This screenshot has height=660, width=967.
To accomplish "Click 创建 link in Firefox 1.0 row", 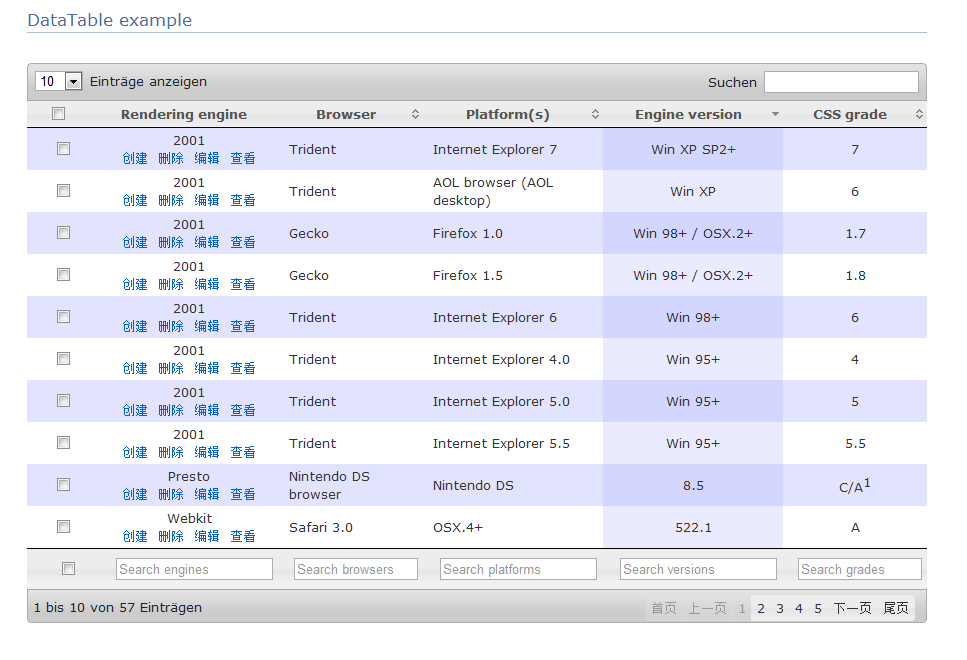I will click(135, 242).
